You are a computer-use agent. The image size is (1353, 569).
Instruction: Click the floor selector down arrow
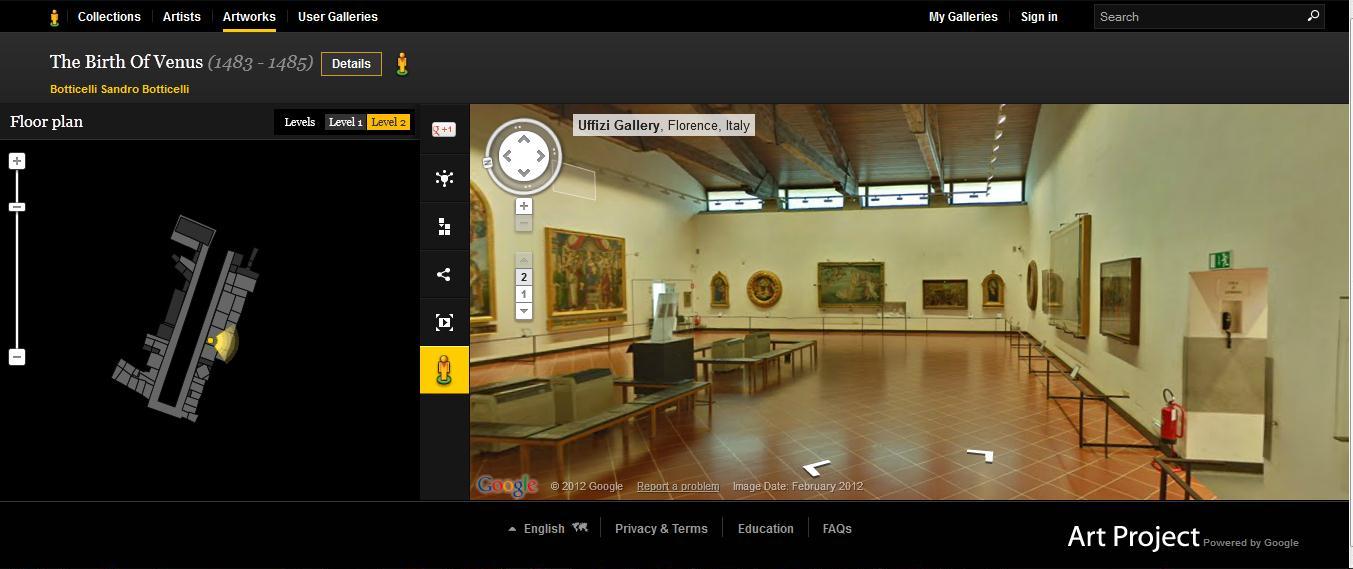coord(523,311)
